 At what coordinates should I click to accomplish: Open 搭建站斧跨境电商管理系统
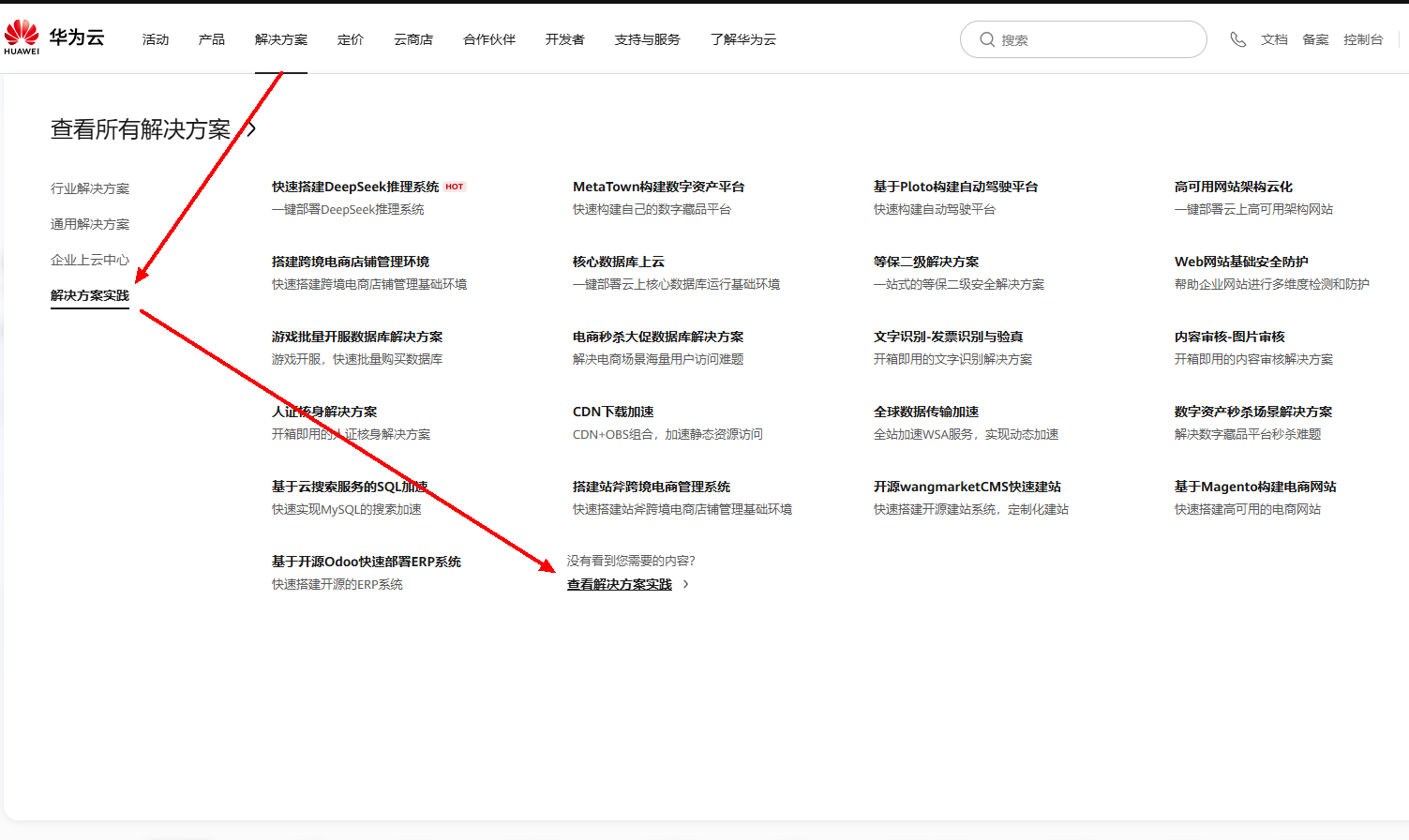pyautogui.click(x=652, y=487)
